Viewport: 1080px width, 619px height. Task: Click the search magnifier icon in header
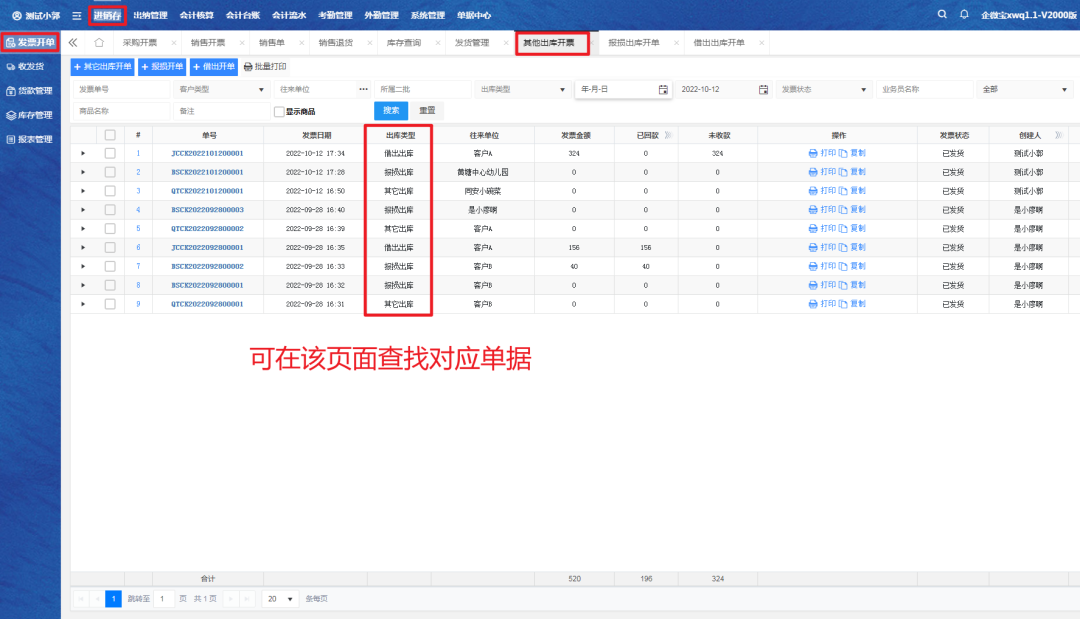coord(942,15)
